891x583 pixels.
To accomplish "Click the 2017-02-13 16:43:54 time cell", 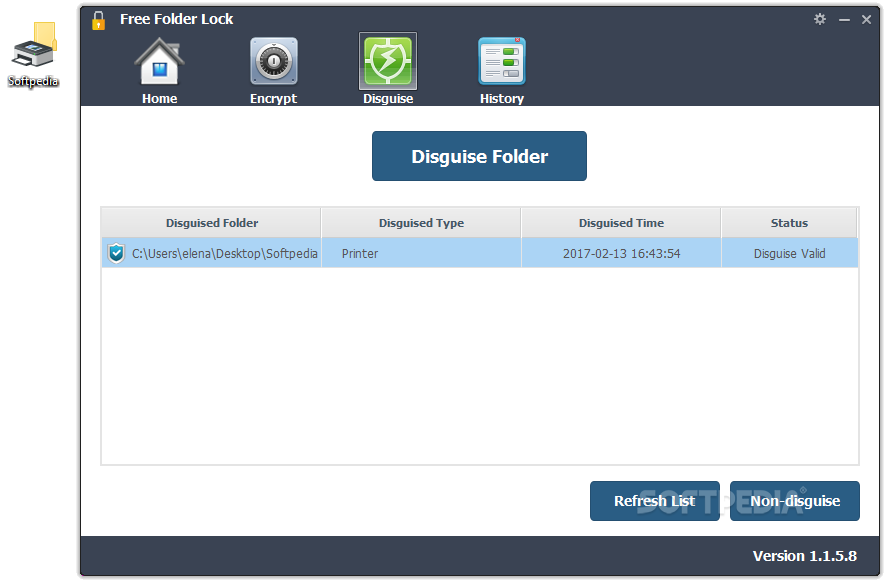I will point(621,253).
